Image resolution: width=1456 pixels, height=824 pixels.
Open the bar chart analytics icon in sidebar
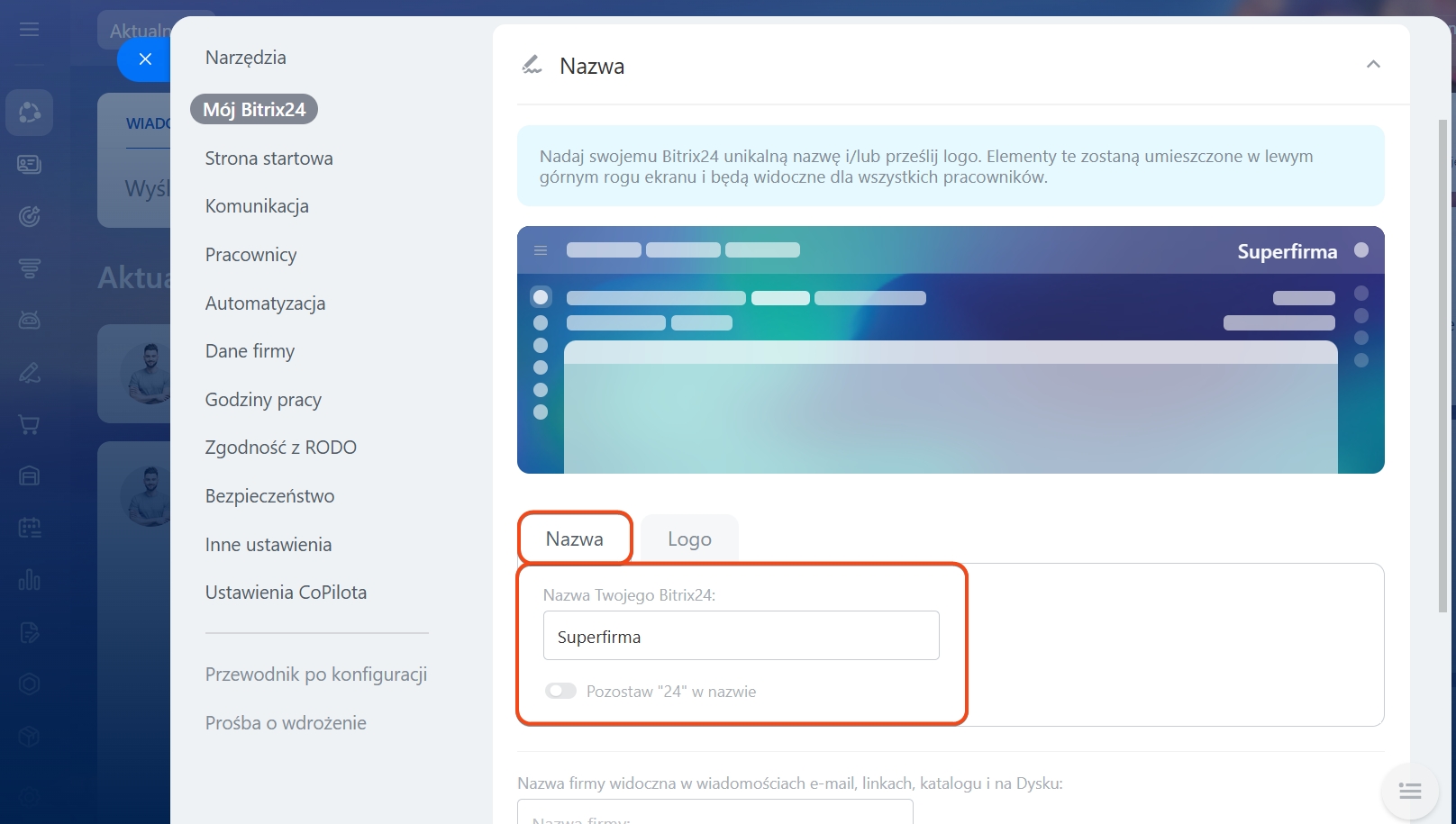pyautogui.click(x=30, y=580)
